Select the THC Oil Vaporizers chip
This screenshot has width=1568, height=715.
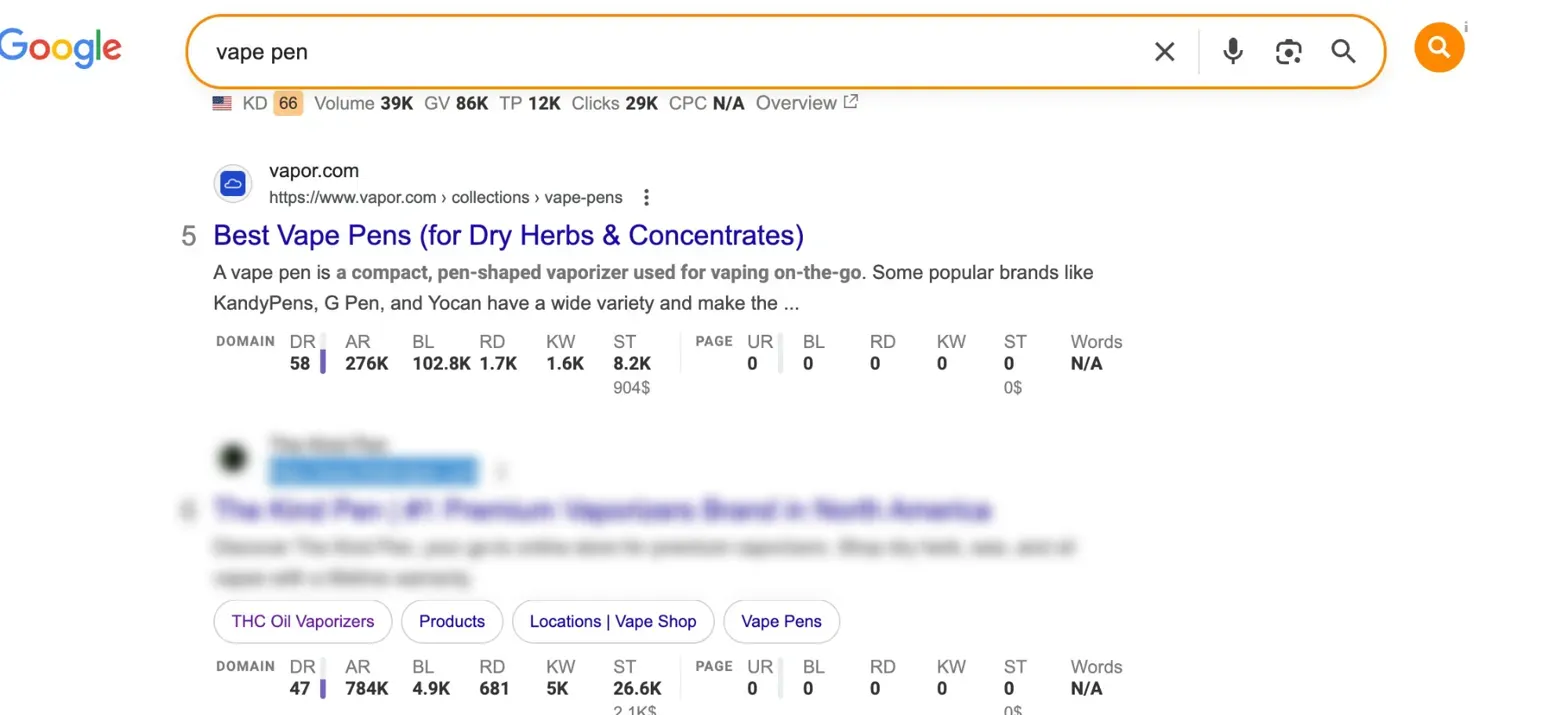[x=302, y=621]
